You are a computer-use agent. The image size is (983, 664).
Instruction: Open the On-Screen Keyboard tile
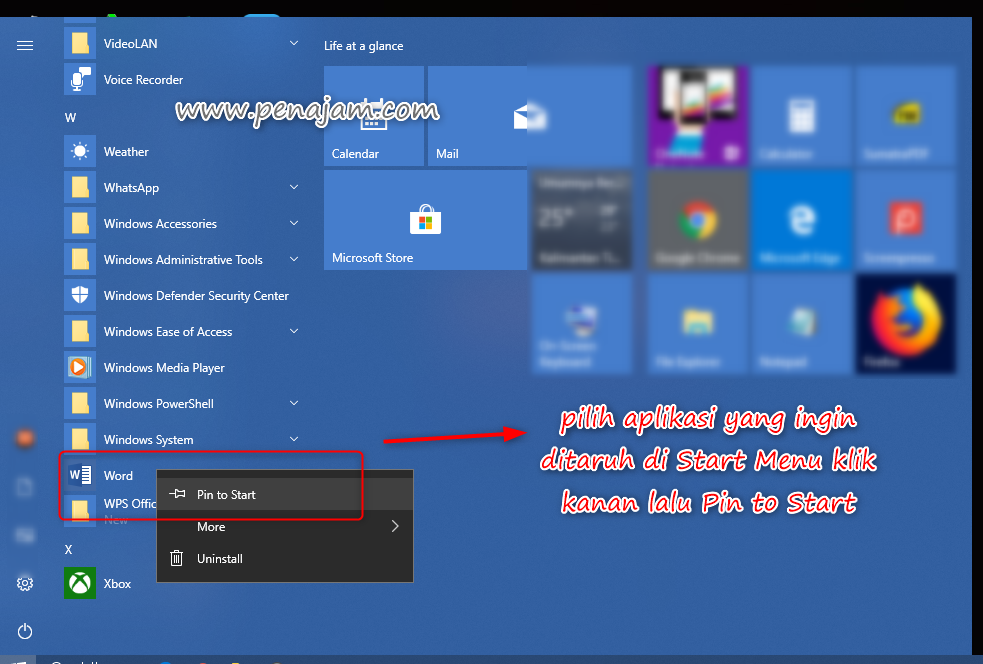(582, 324)
